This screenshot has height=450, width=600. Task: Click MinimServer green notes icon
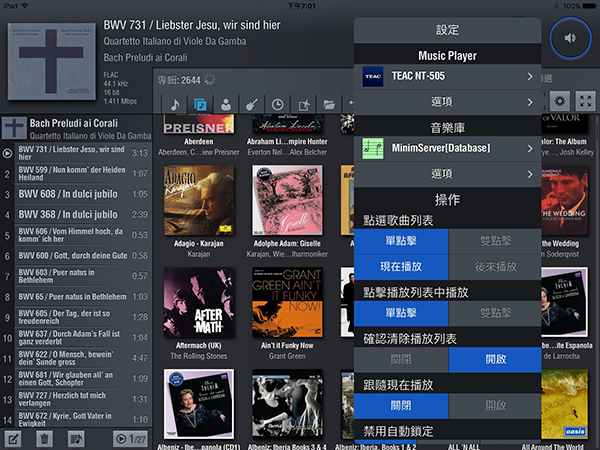tap(373, 148)
